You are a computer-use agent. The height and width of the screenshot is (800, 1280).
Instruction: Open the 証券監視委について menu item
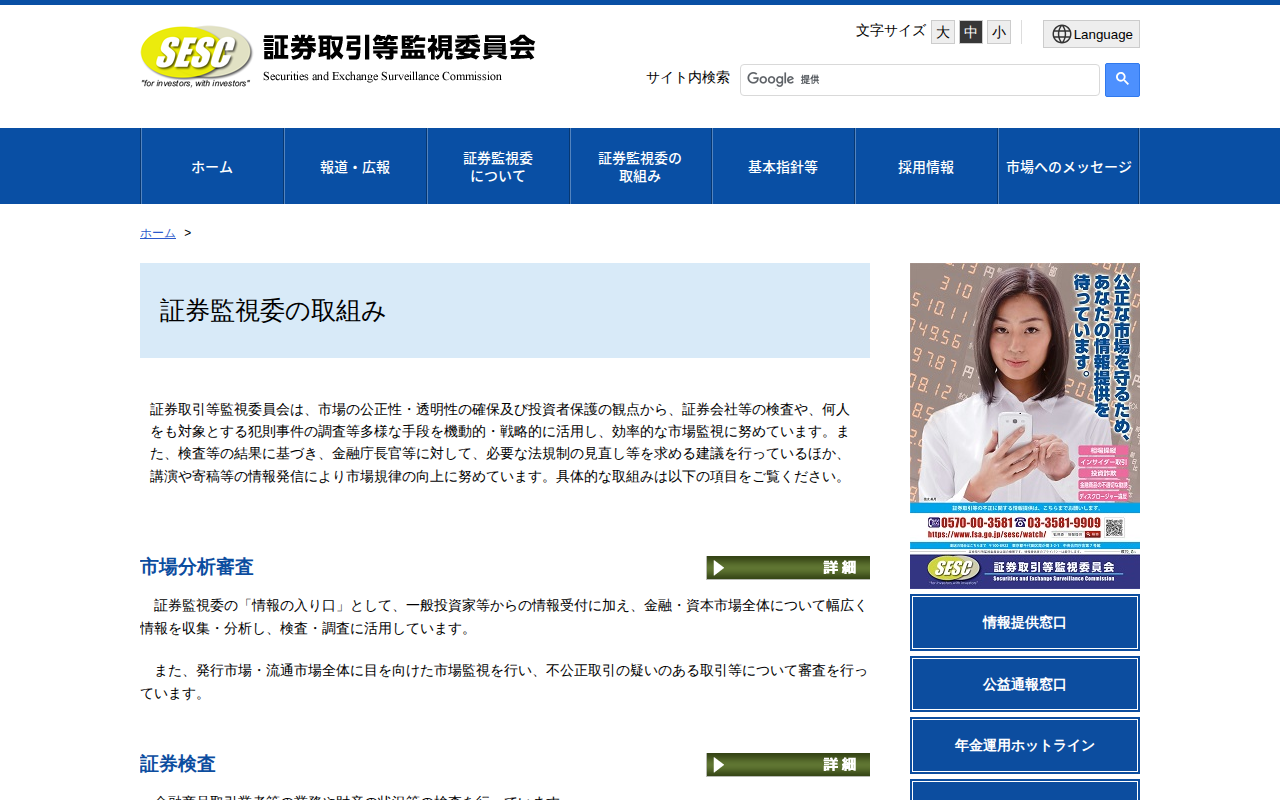(x=499, y=166)
